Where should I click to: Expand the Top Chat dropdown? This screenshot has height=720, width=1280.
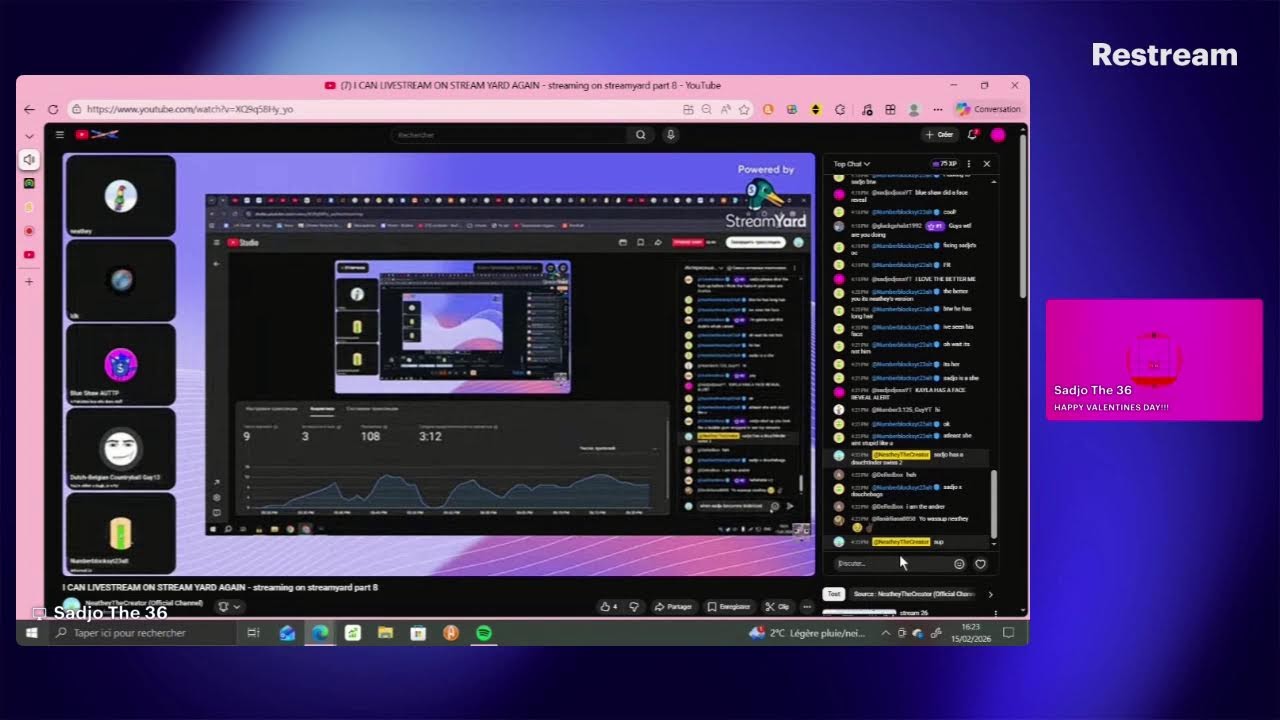[852, 164]
